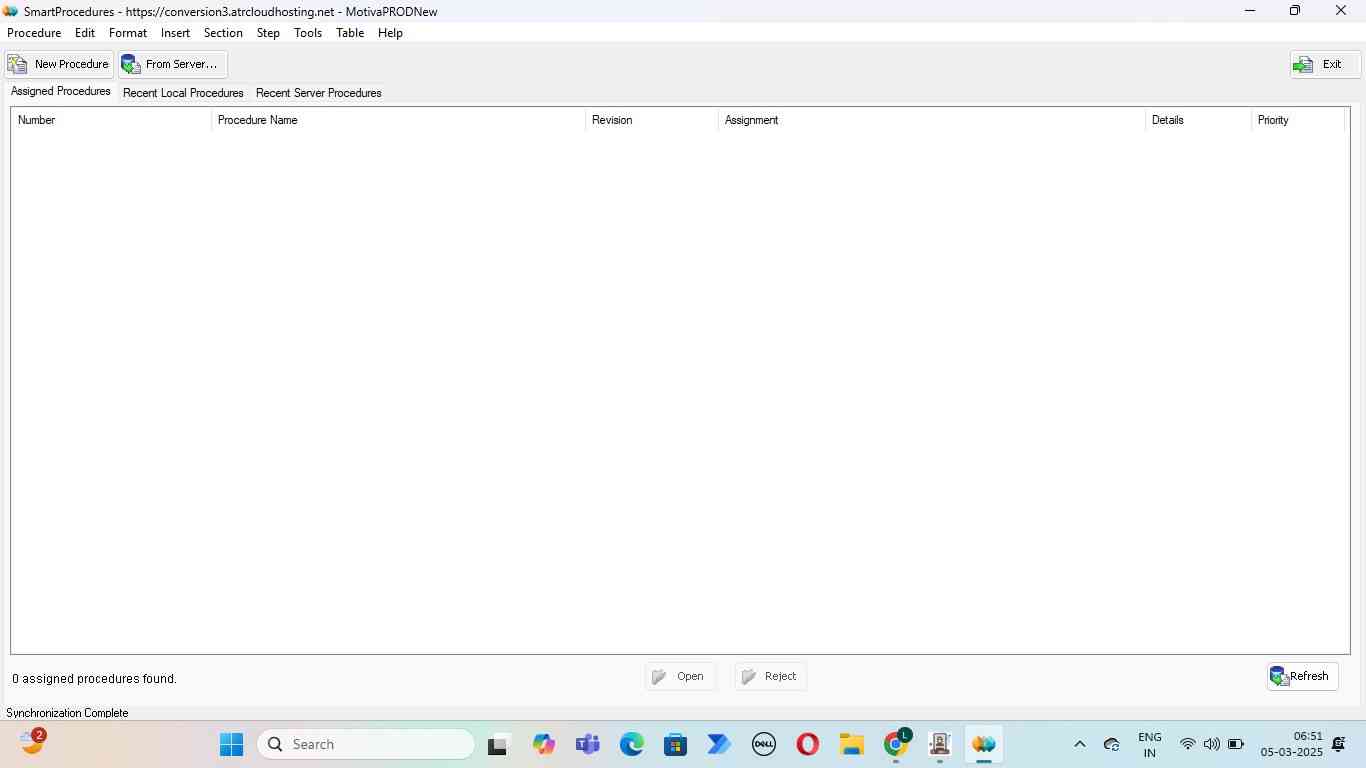The image size is (1366, 768).
Task: Sort by Procedure Name column header
Action: [x=398, y=120]
